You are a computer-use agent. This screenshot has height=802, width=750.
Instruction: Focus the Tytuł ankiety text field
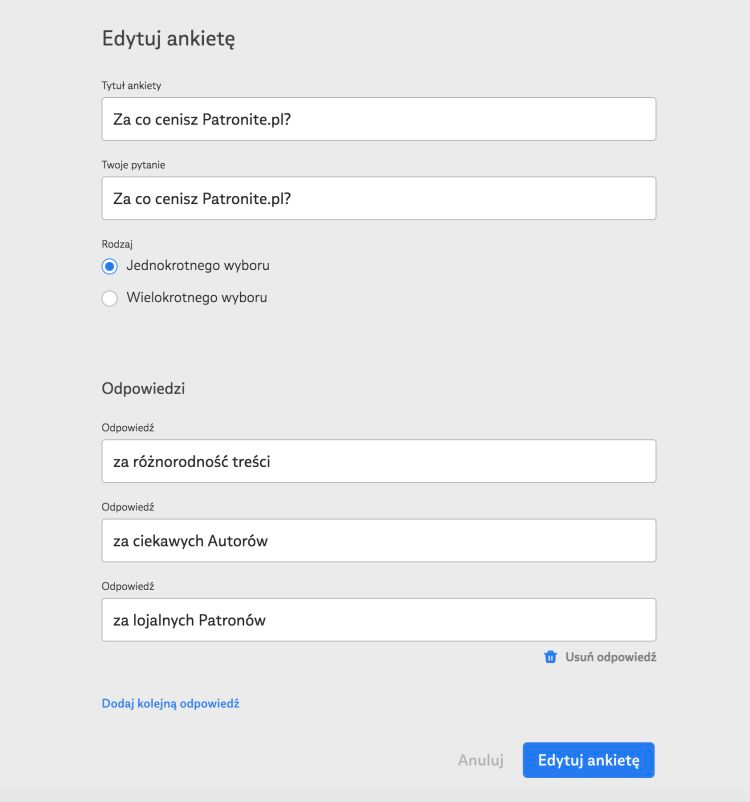(x=379, y=119)
